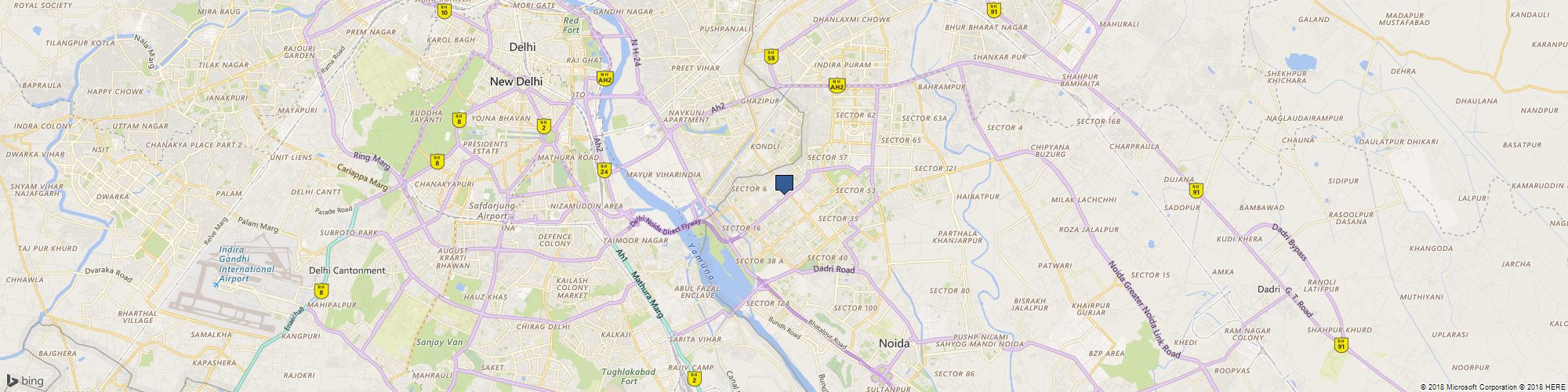Select the Dadri town label
The width and height of the screenshot is (1568, 392).
pos(1269,289)
